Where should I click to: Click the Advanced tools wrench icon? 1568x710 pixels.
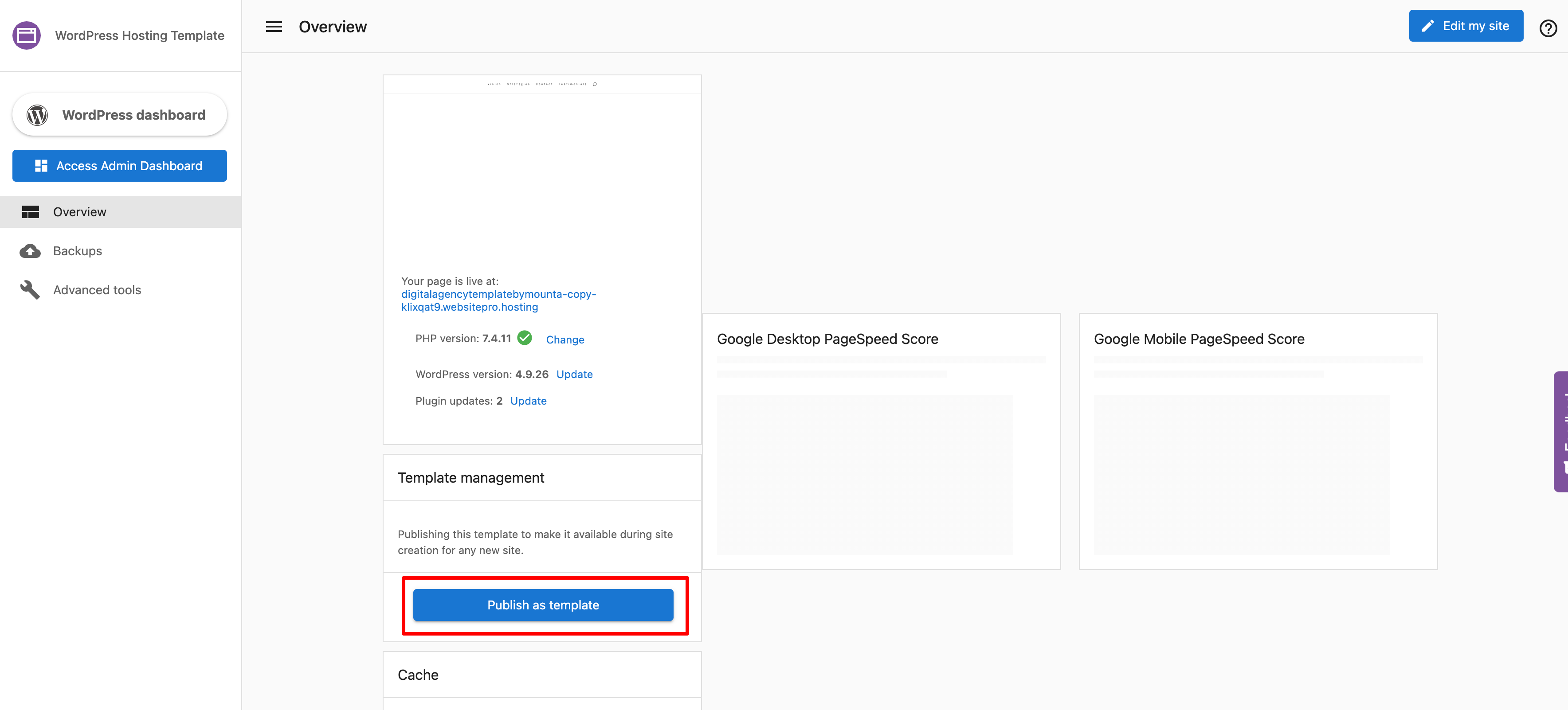[x=29, y=289]
